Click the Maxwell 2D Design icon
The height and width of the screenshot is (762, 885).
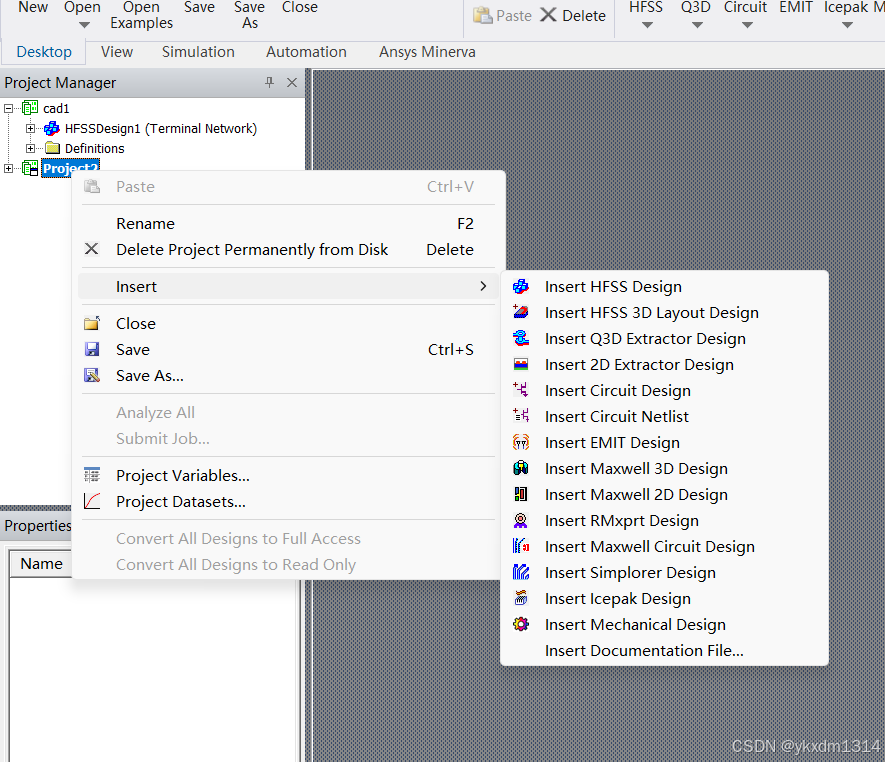click(x=520, y=494)
